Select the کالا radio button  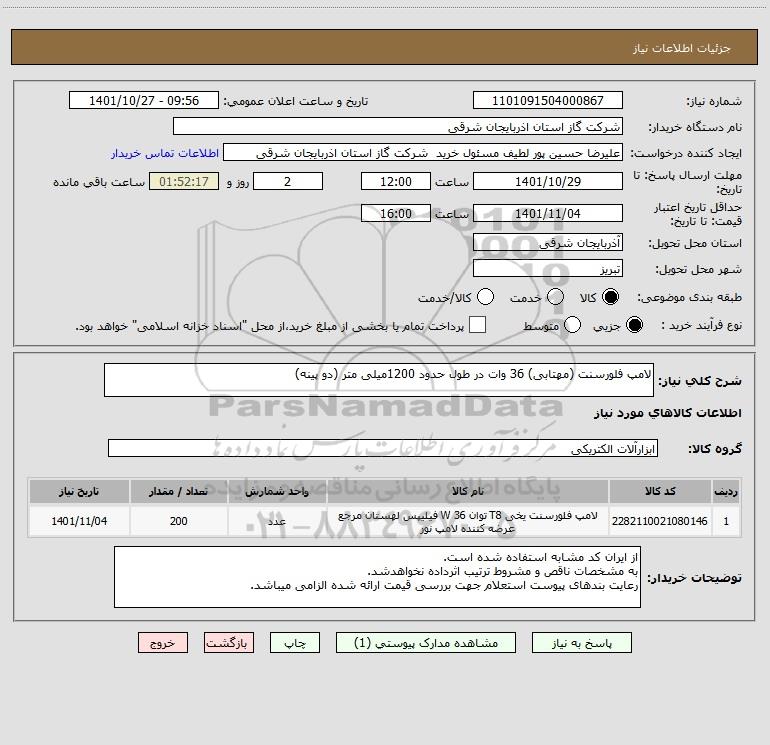(x=610, y=297)
